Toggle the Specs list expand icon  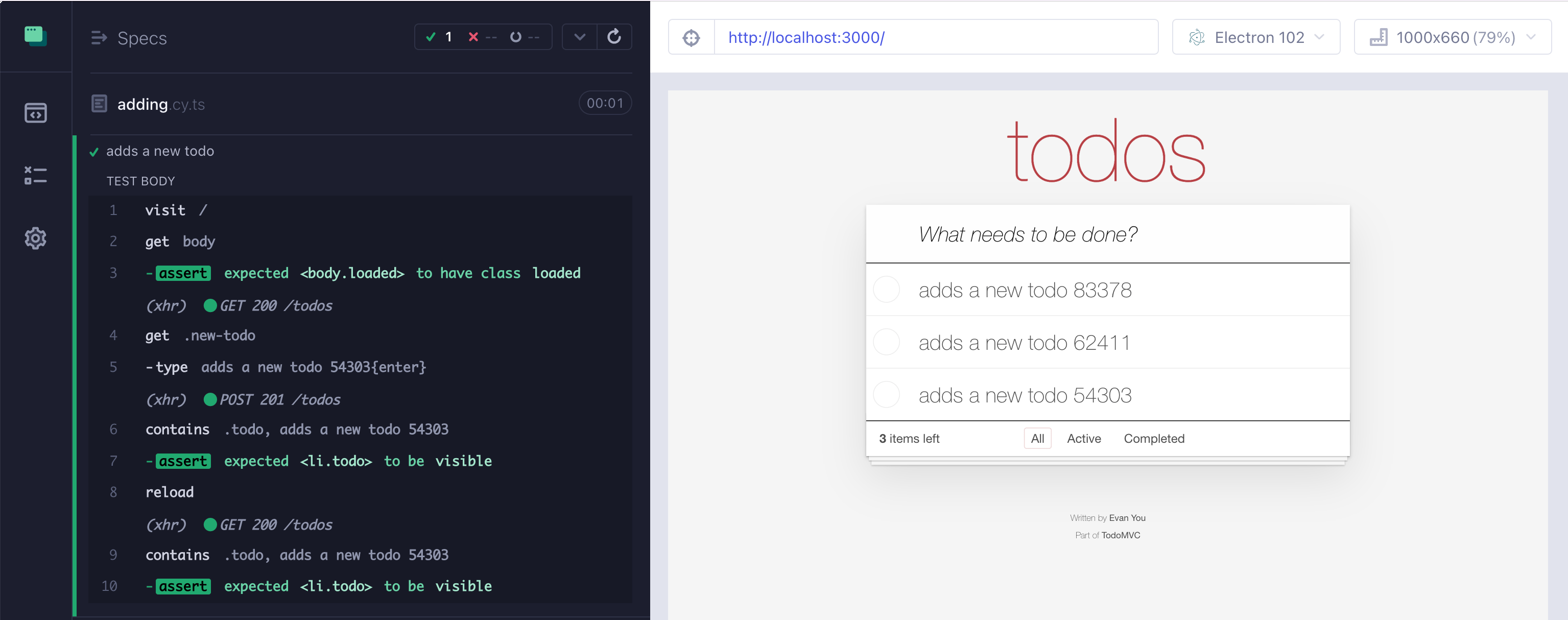[99, 38]
